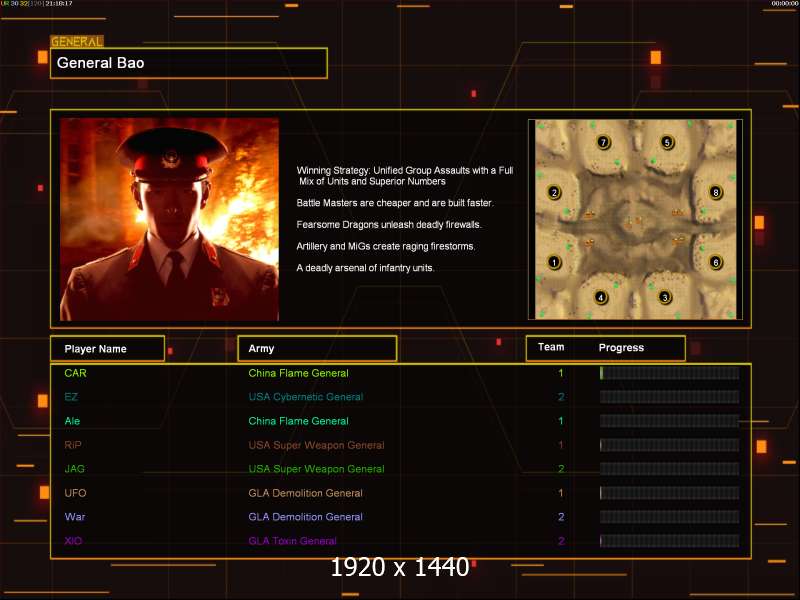
Task: Click the General Bao portrait image
Action: coord(169,219)
